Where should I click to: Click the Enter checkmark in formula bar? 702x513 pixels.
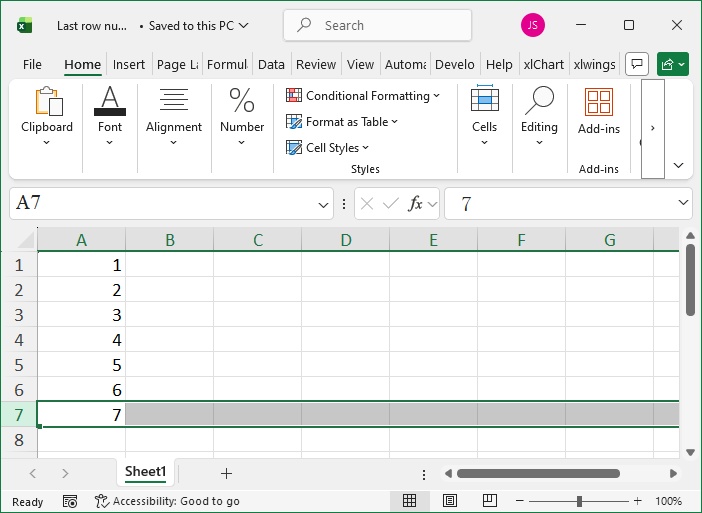click(390, 204)
